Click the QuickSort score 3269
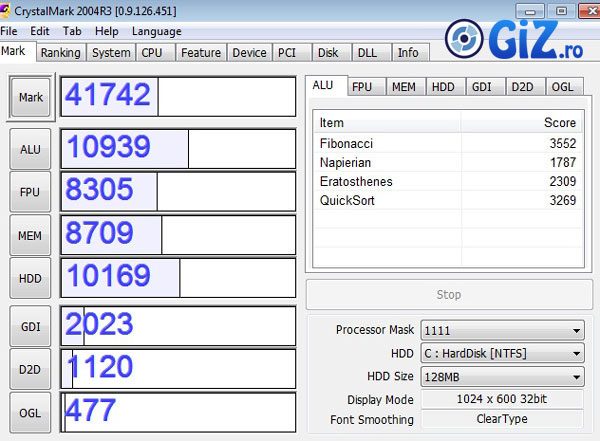The image size is (600, 441). click(x=562, y=200)
